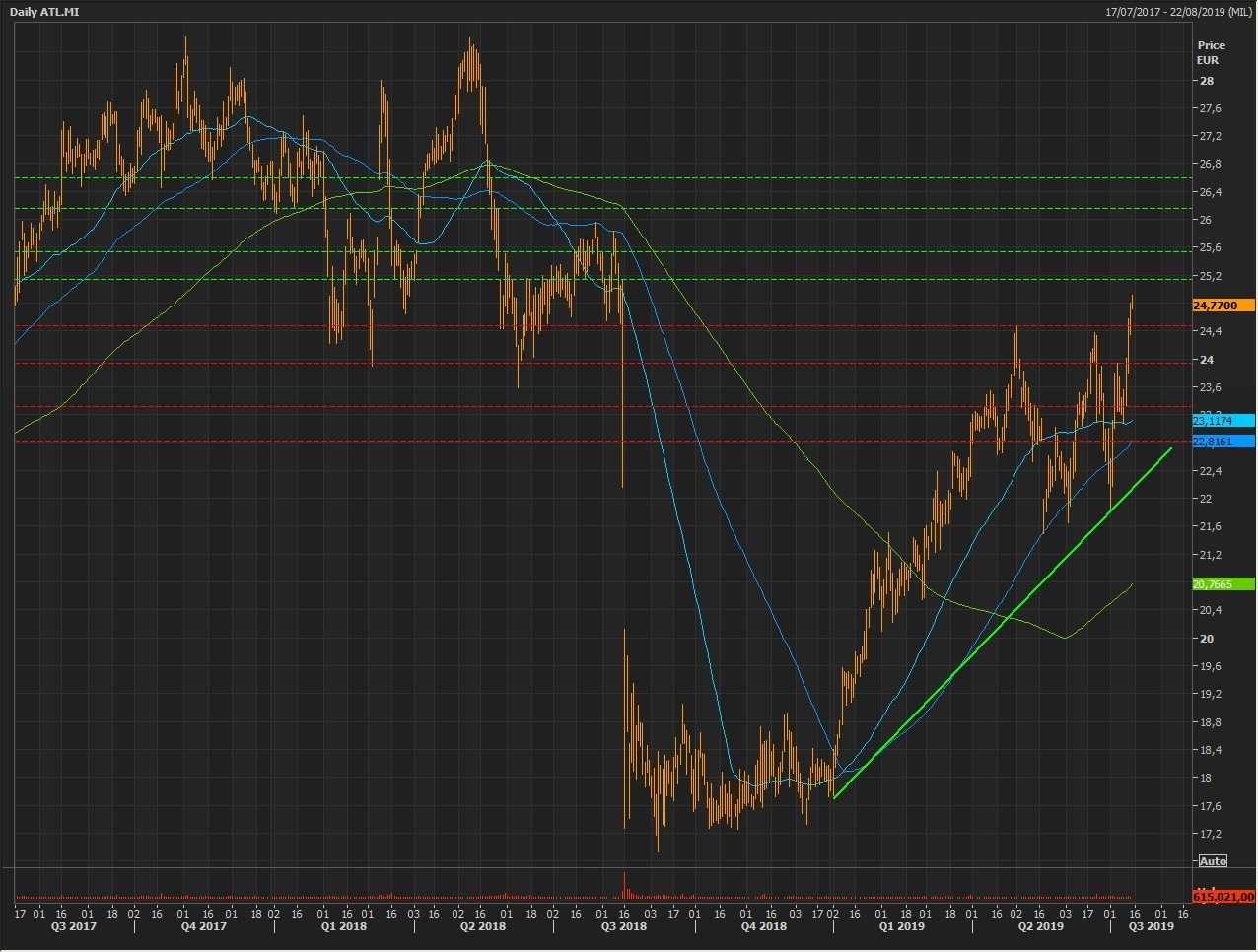Click the 28 price level on axis
1258x952 pixels.
point(1207,81)
